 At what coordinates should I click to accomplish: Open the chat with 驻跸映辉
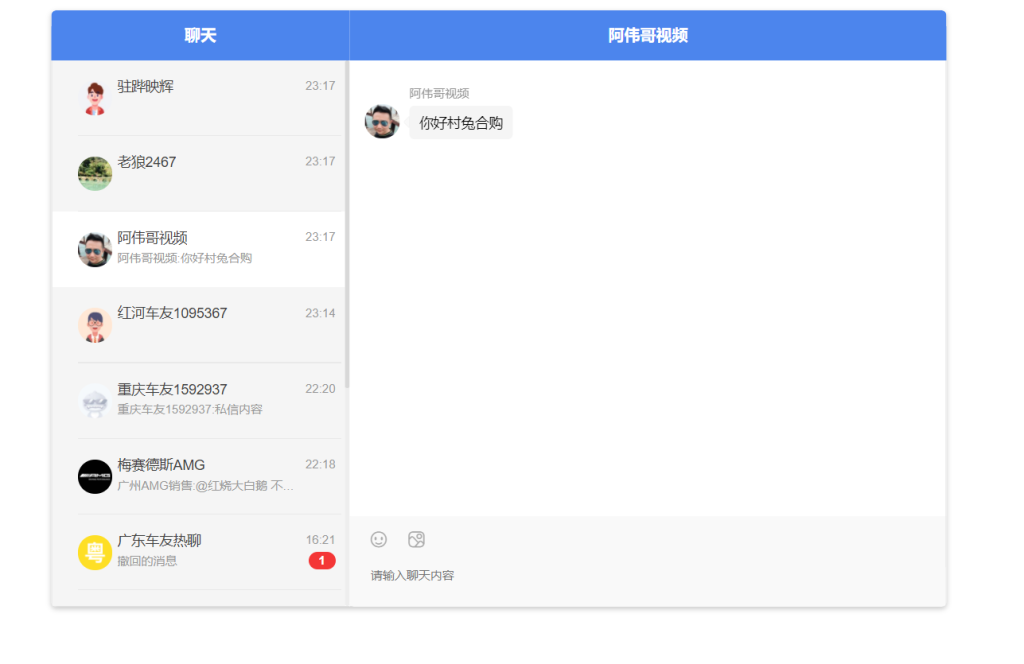(200, 97)
